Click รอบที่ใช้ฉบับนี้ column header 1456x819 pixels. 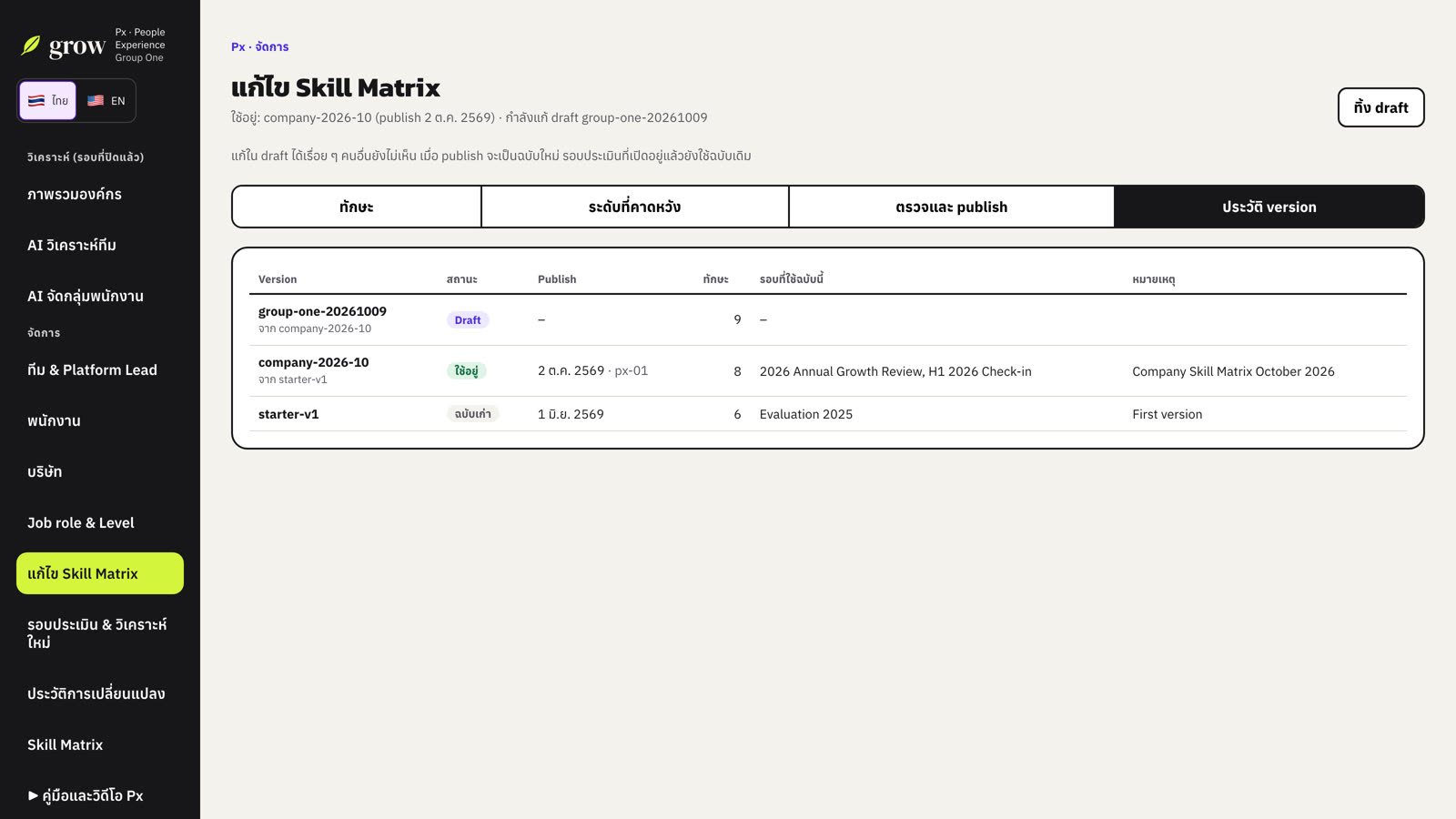pyautogui.click(x=792, y=279)
